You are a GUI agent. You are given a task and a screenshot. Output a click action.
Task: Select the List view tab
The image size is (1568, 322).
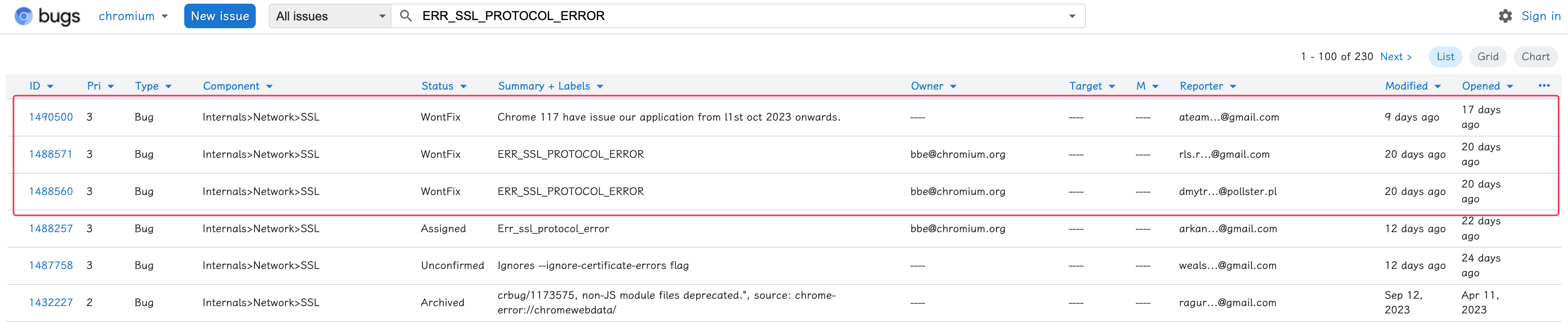(1445, 57)
